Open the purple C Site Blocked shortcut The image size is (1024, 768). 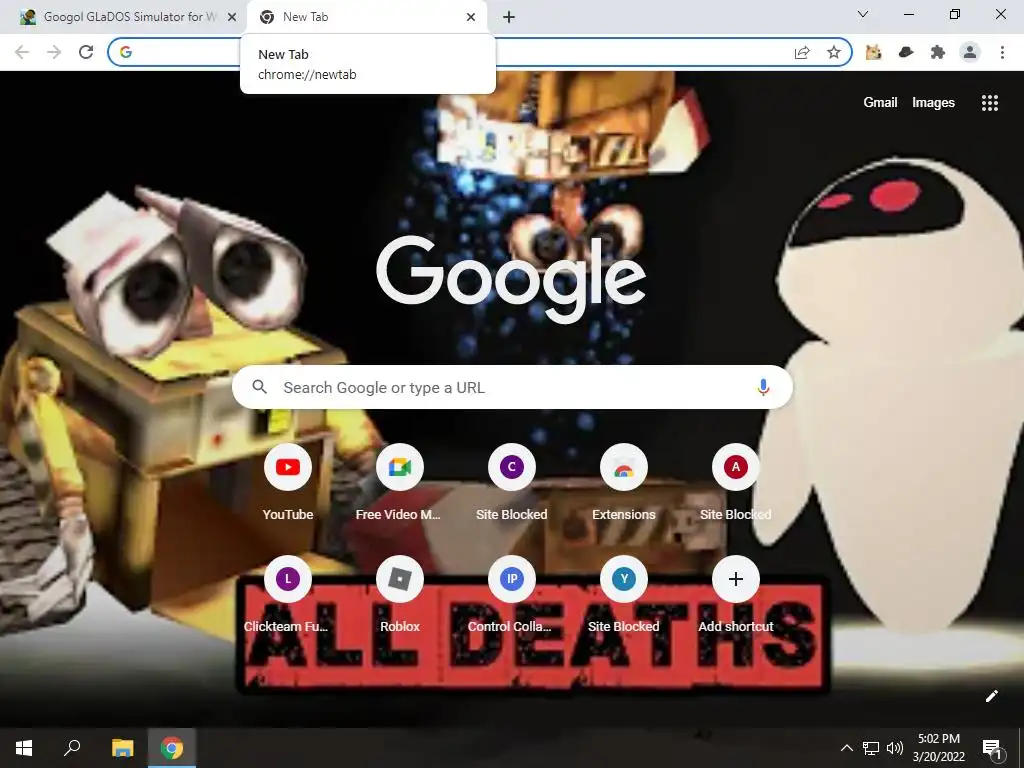tap(511, 467)
